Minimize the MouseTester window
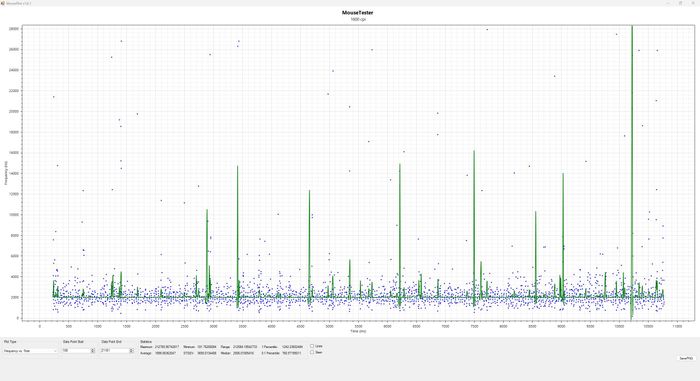 point(668,3)
